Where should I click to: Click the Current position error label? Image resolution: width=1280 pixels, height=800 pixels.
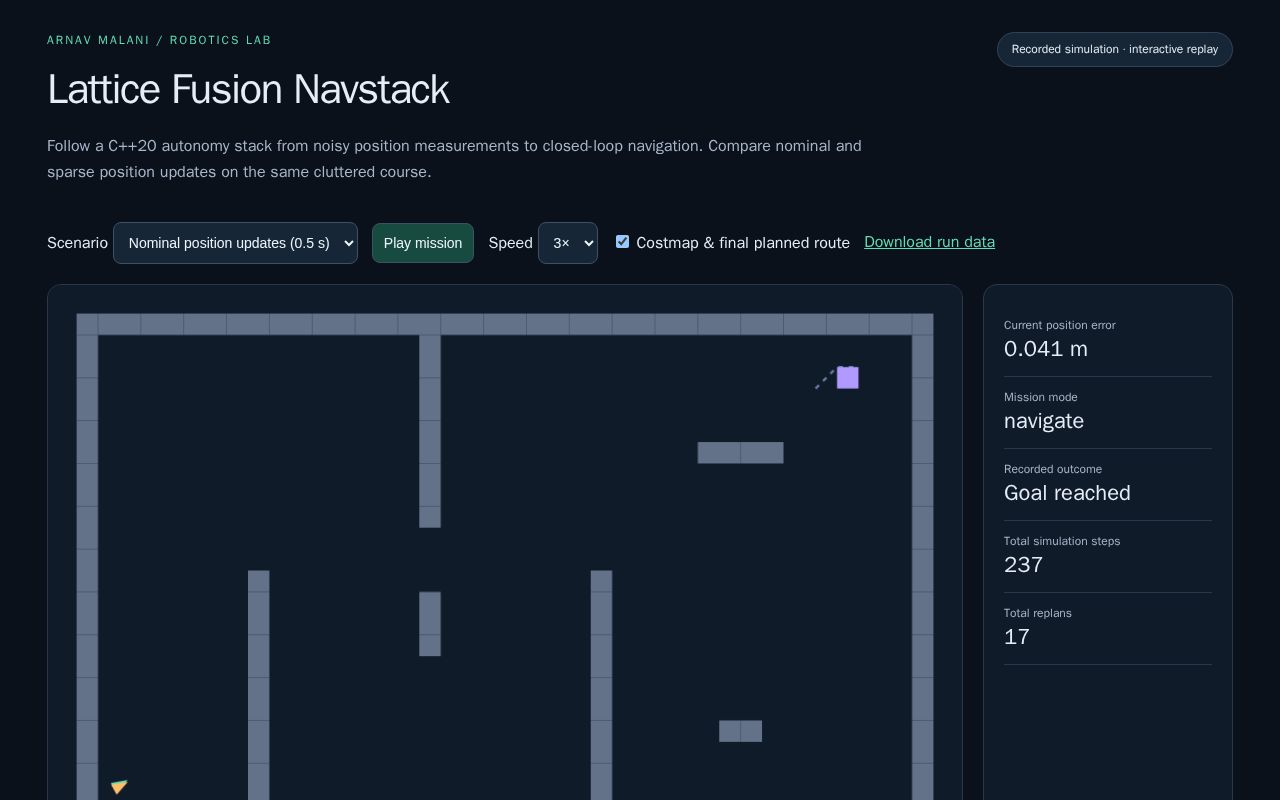coord(1059,325)
